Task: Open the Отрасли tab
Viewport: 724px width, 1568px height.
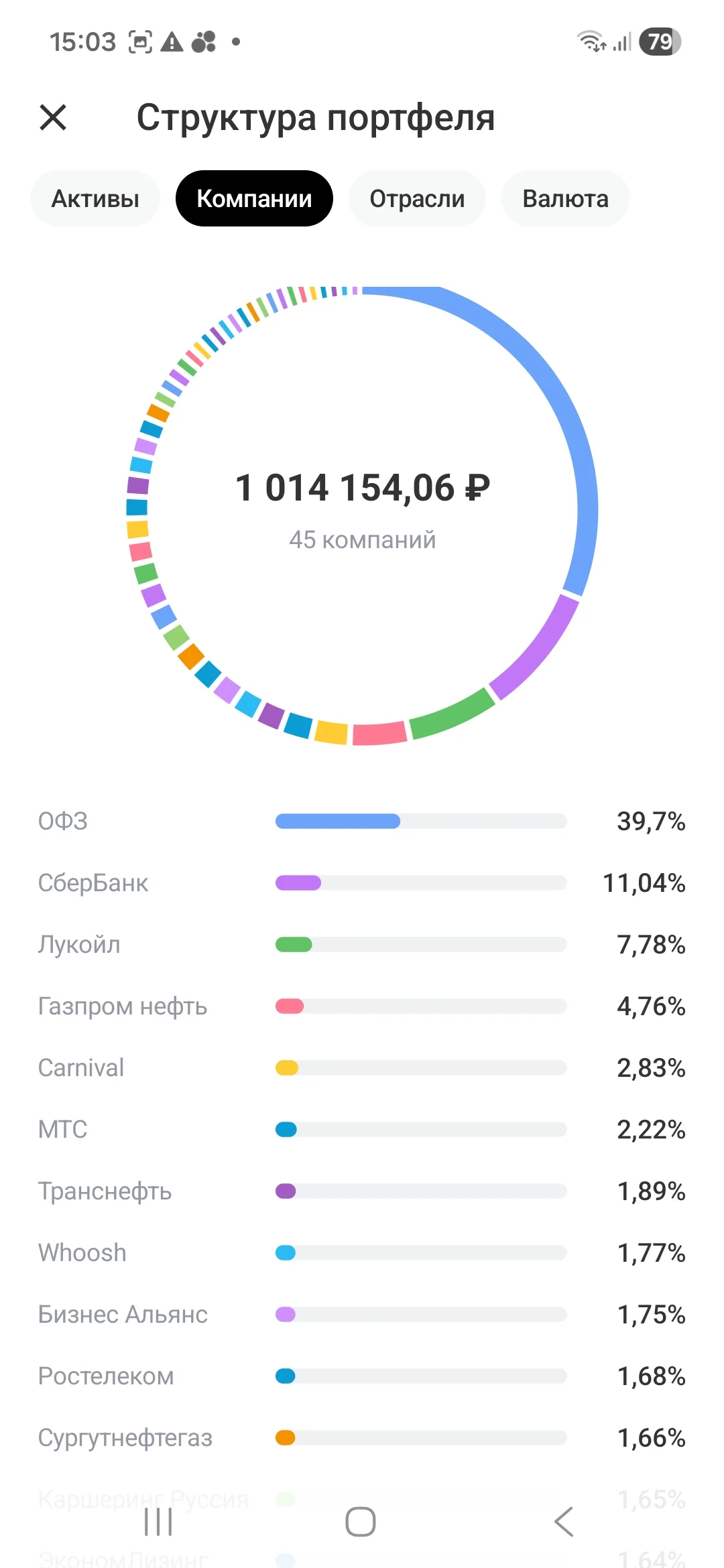Action: point(417,198)
